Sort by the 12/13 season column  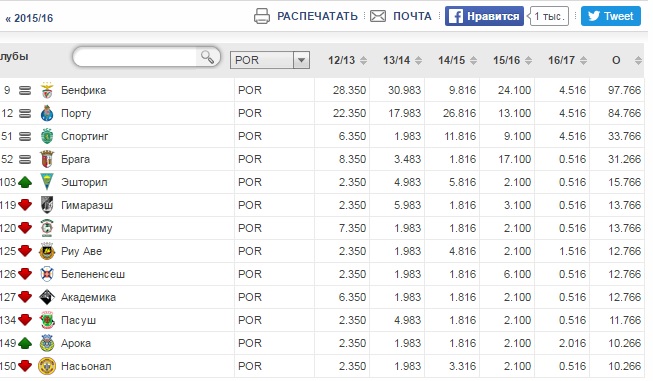(x=347, y=60)
